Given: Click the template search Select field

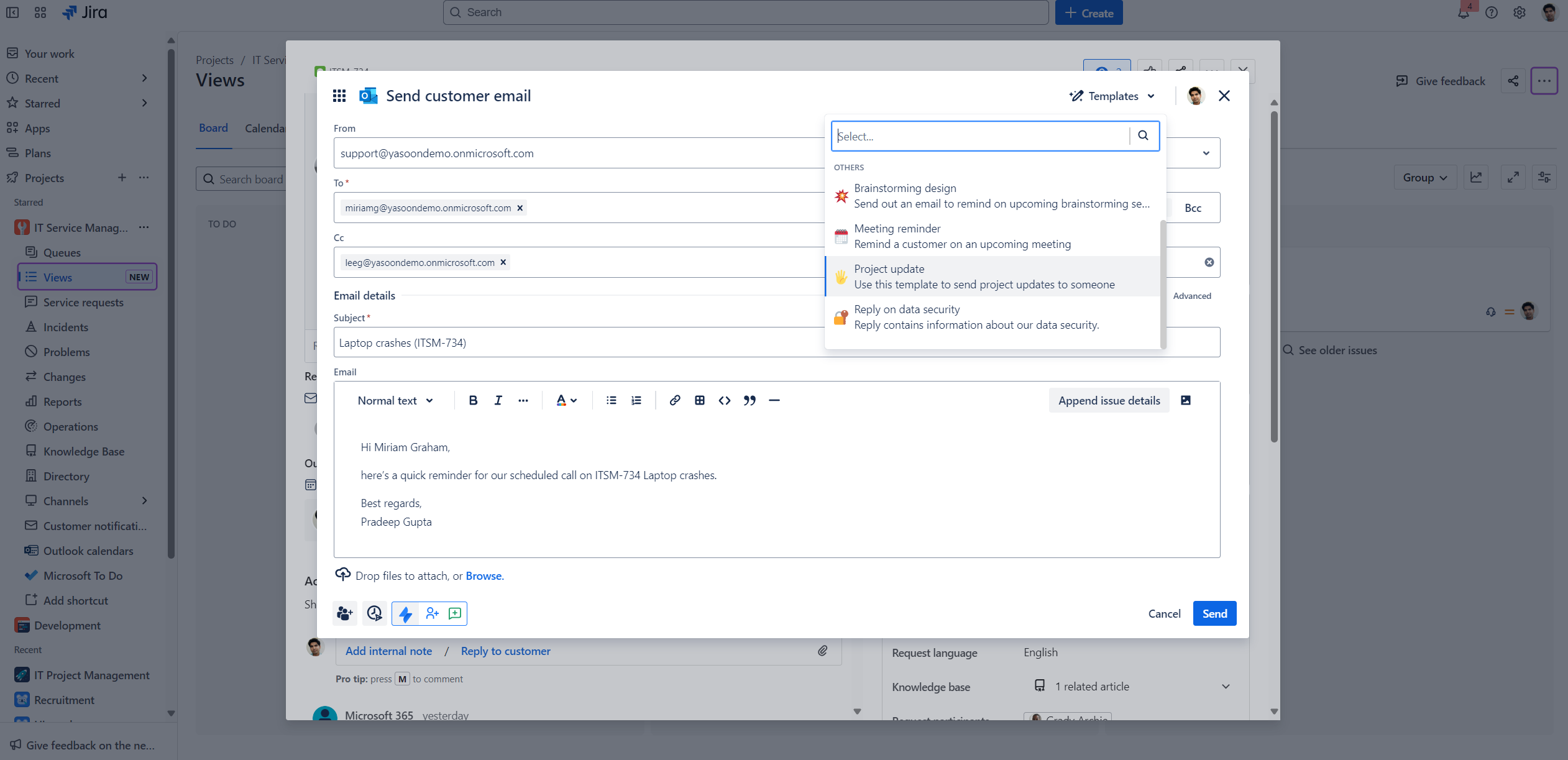Looking at the screenshot, I should tap(981, 136).
